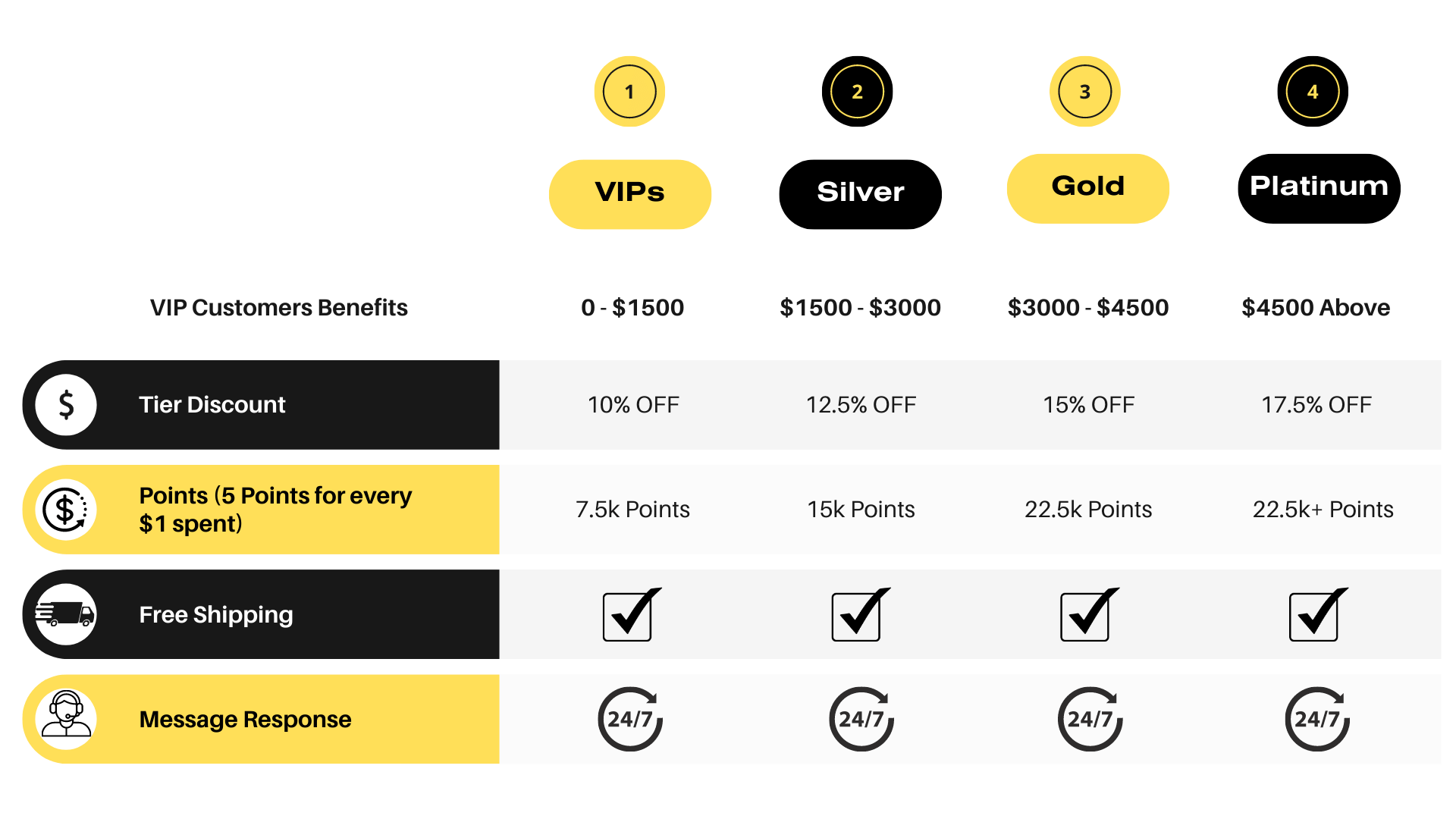This screenshot has width=1456, height=819.
Task: Click the black number 4 circle badge
Action: (x=1313, y=92)
